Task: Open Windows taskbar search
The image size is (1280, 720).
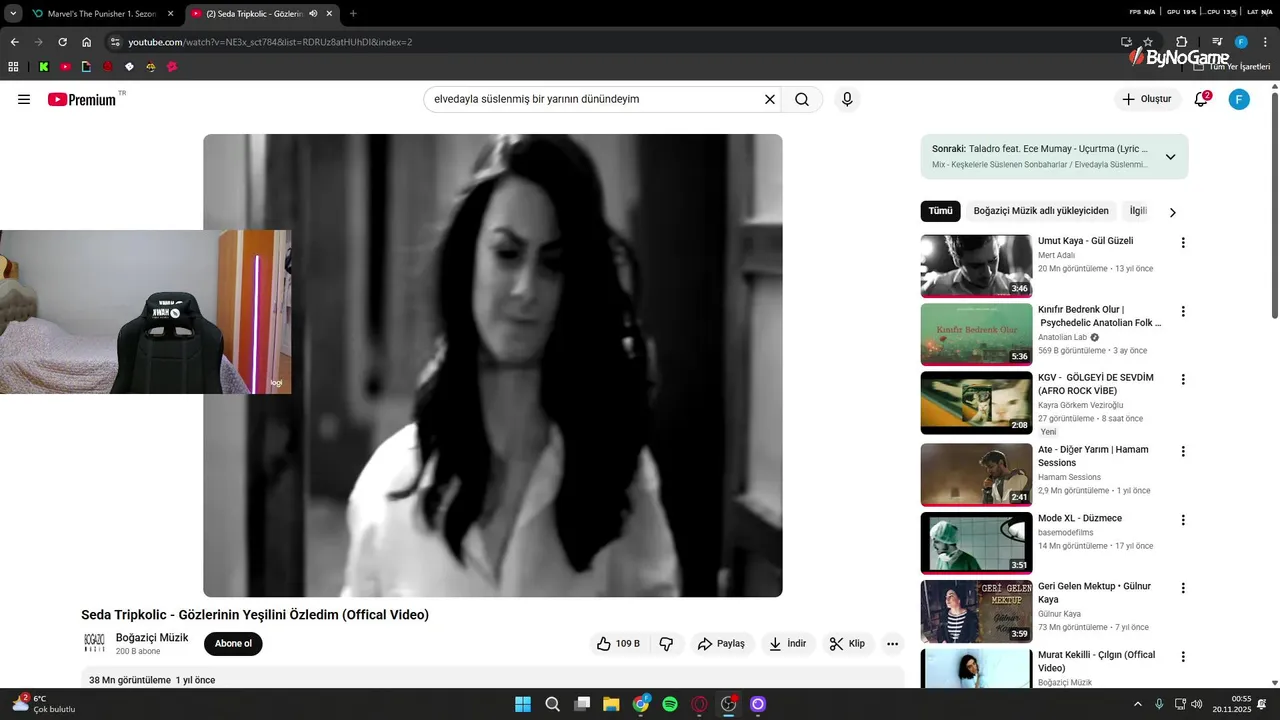Action: tap(552, 704)
